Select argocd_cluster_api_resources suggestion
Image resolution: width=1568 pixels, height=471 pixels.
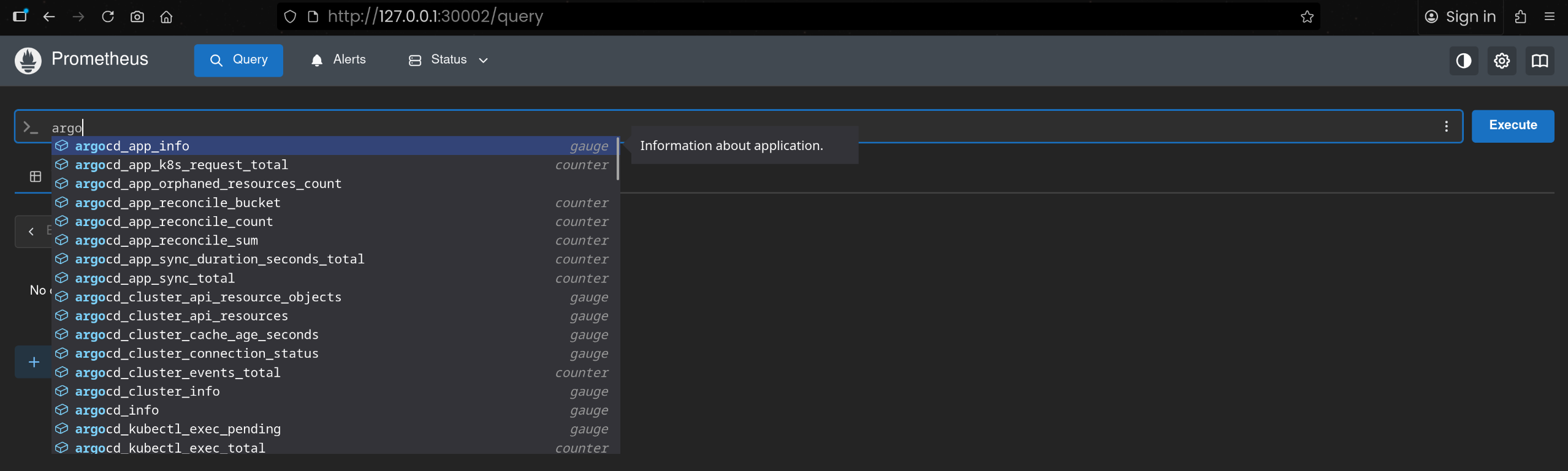(335, 316)
